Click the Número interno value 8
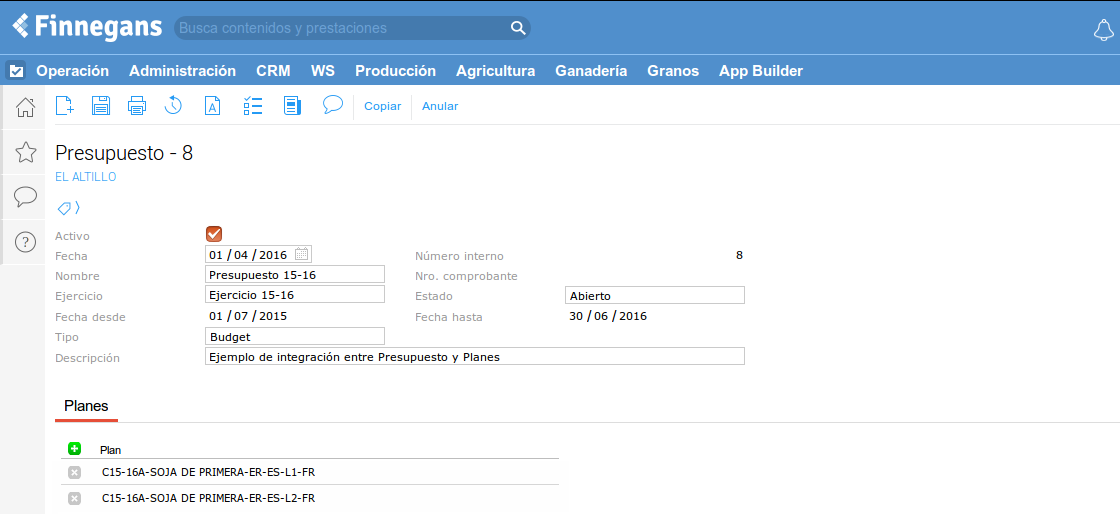The image size is (1120, 514). (739, 255)
